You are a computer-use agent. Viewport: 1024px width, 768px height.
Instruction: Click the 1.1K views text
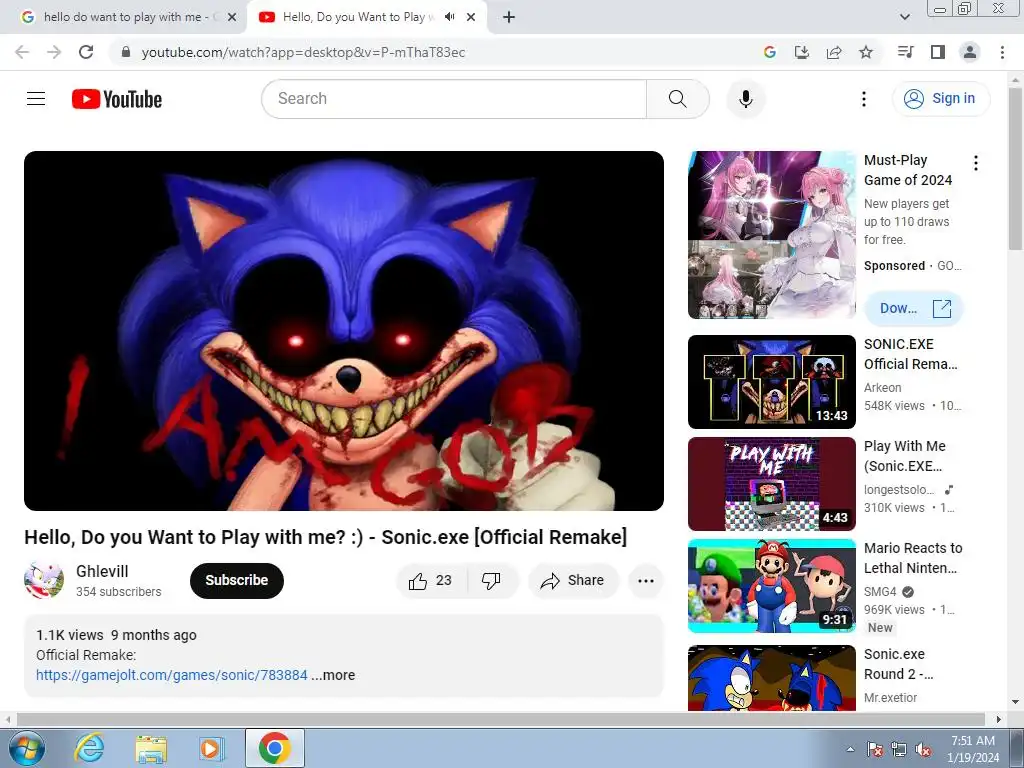point(69,635)
